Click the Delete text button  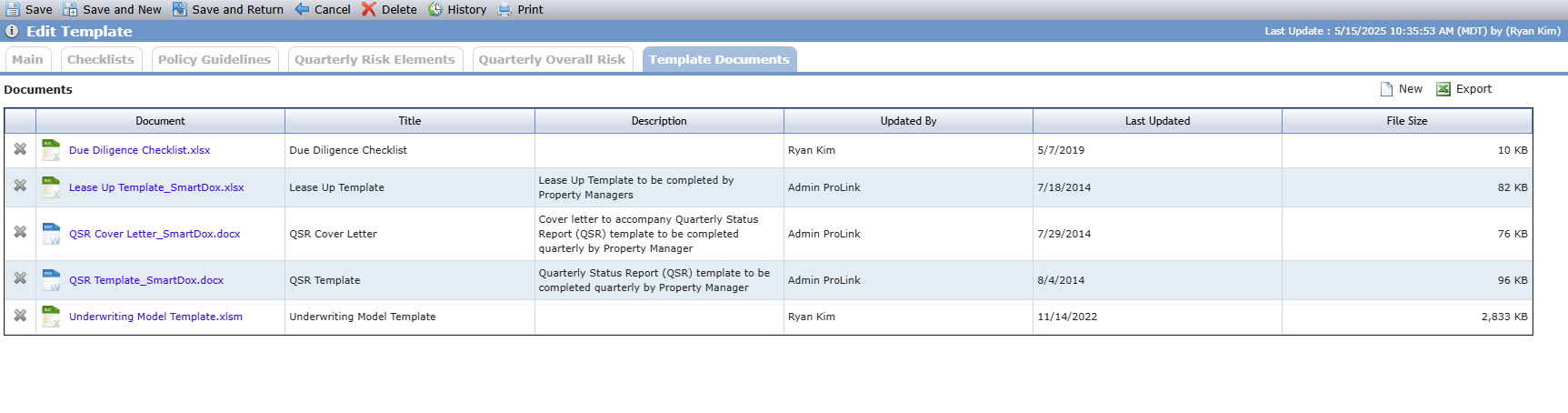click(x=399, y=9)
